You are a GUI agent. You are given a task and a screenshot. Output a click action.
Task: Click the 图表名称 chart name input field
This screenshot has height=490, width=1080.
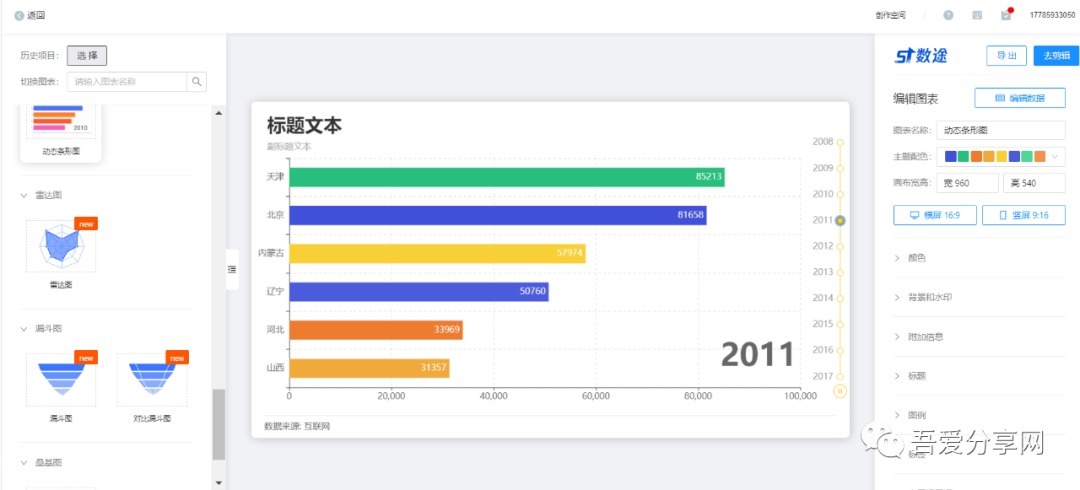tap(1001, 130)
